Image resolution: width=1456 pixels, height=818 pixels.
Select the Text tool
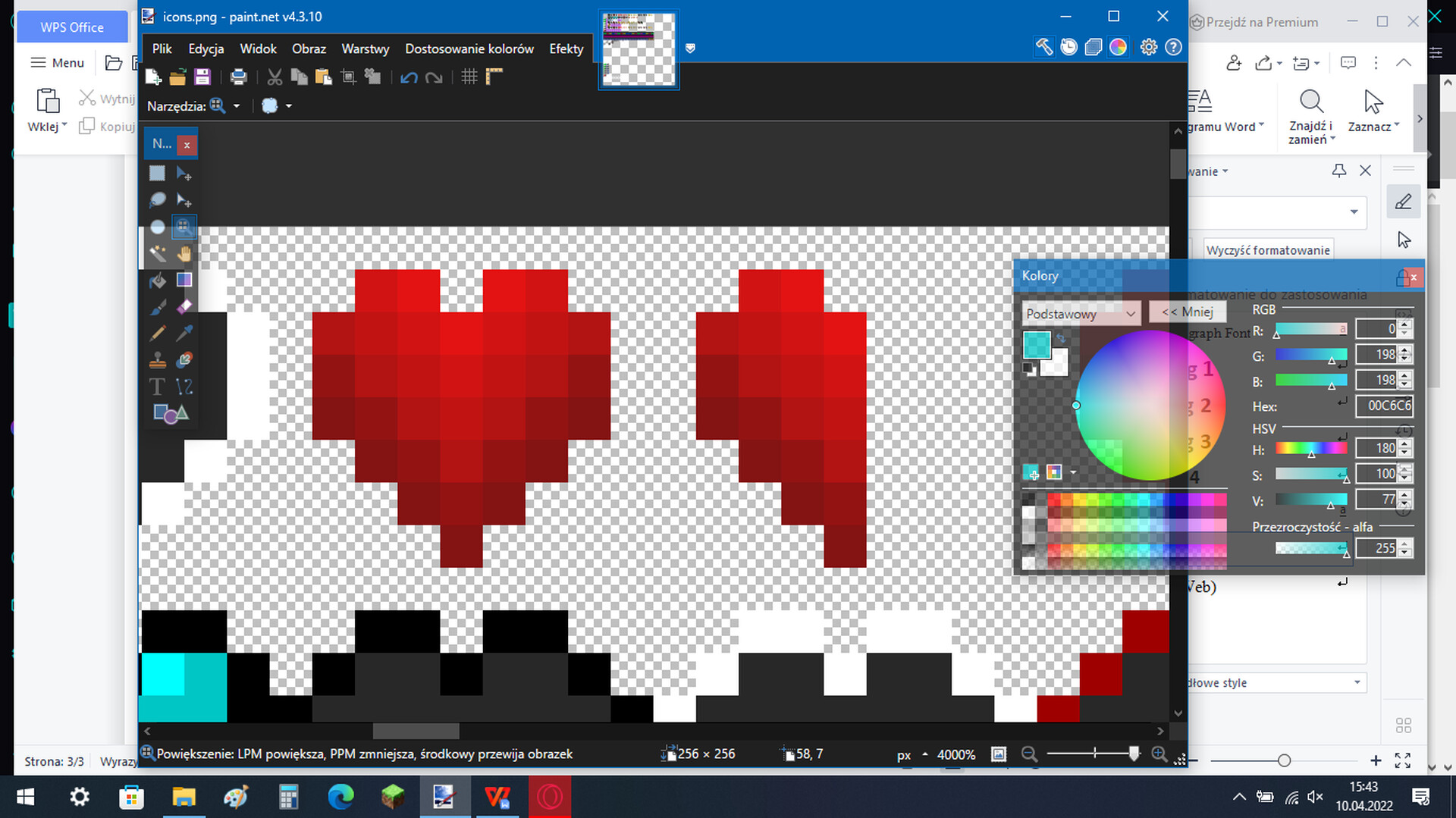157,387
